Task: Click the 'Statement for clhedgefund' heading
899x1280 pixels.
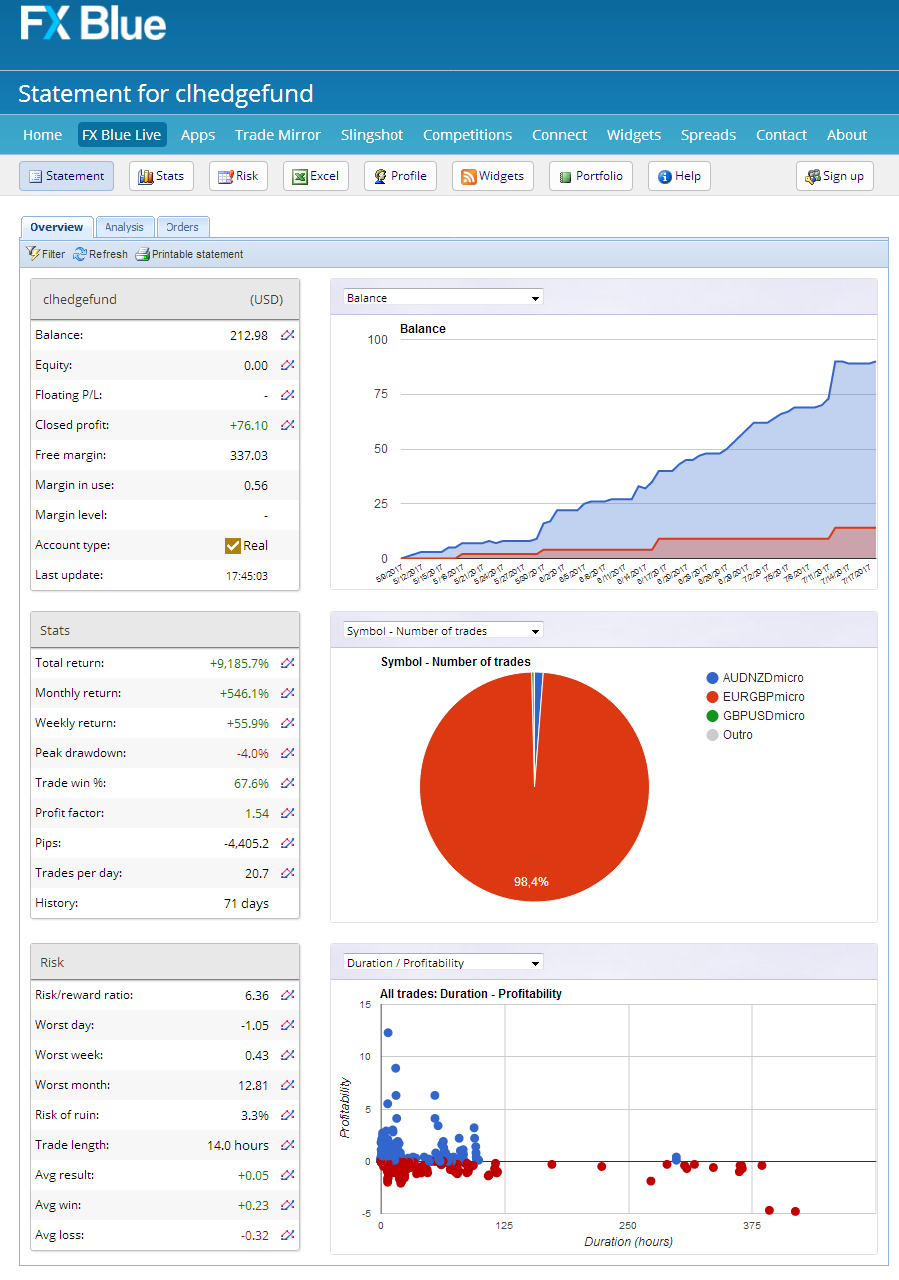Action: pyautogui.click(x=166, y=94)
